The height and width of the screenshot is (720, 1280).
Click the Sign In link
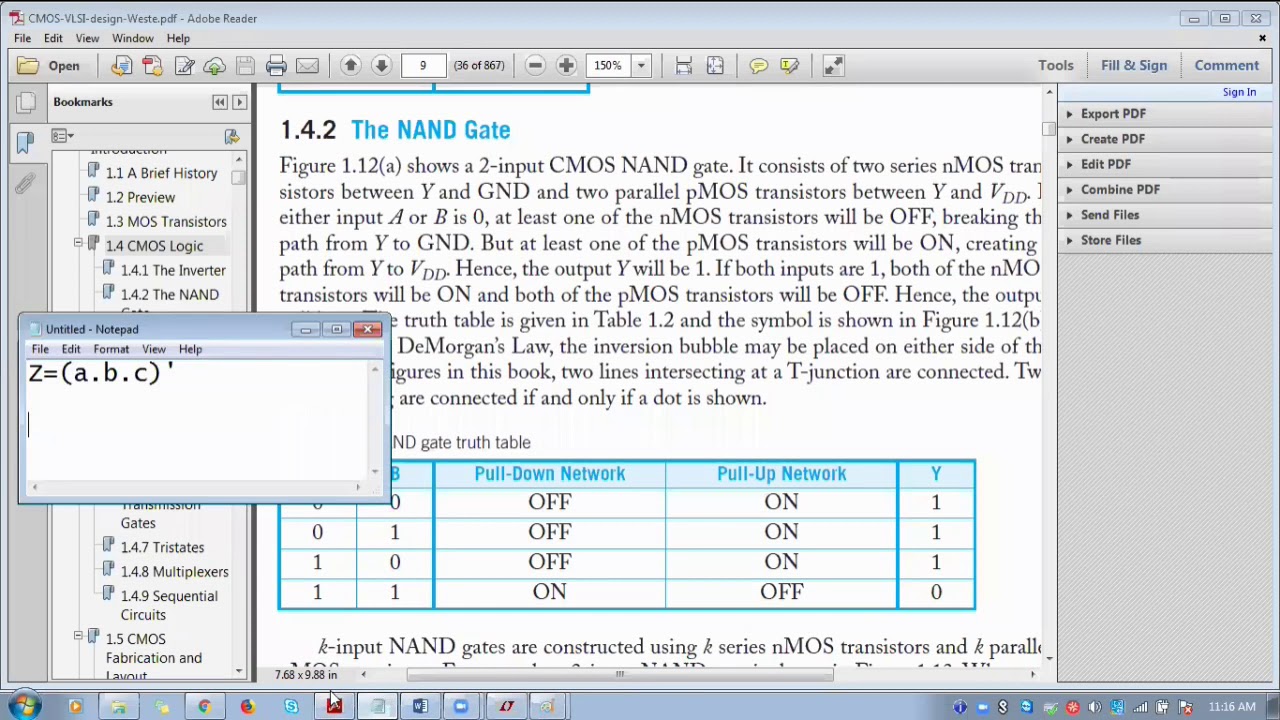1239,92
